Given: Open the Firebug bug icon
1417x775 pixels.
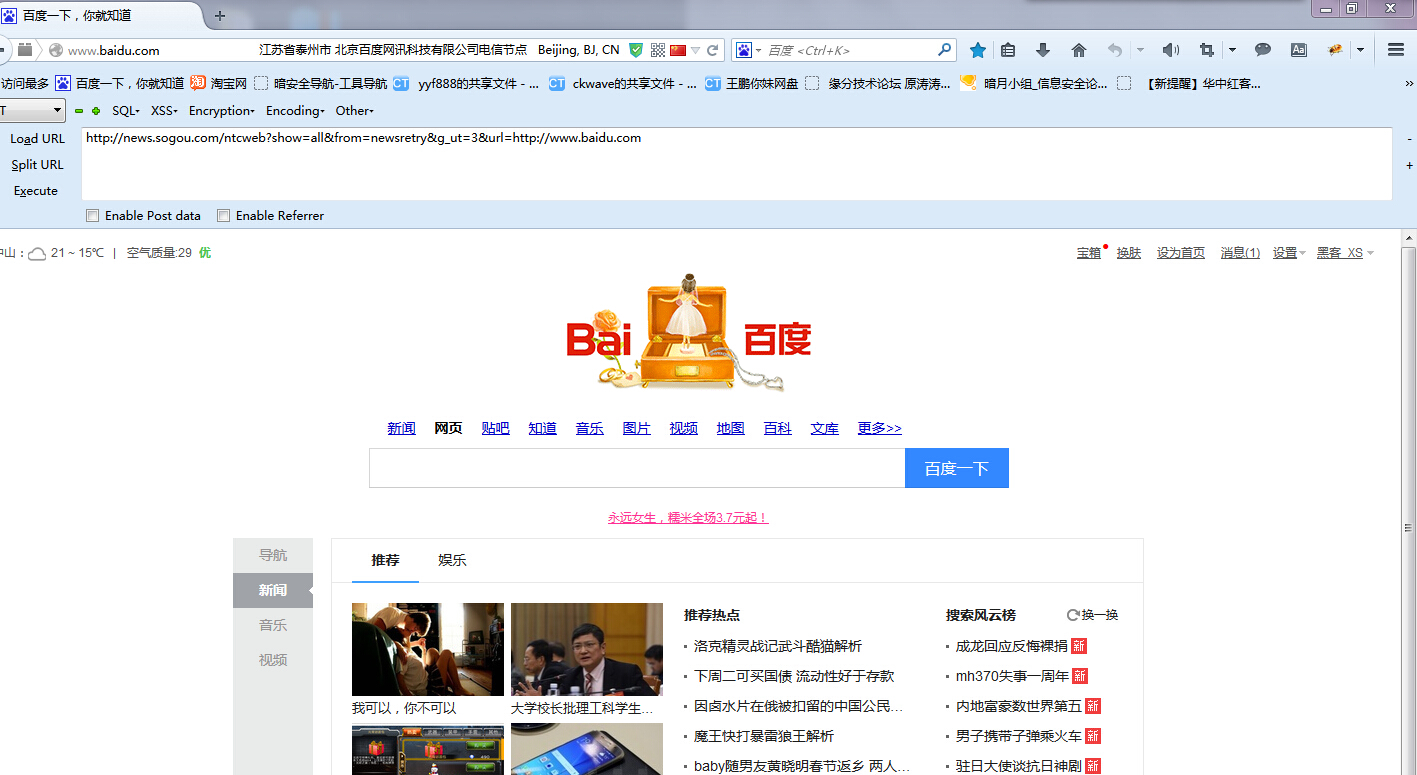Looking at the screenshot, I should (x=1334, y=50).
